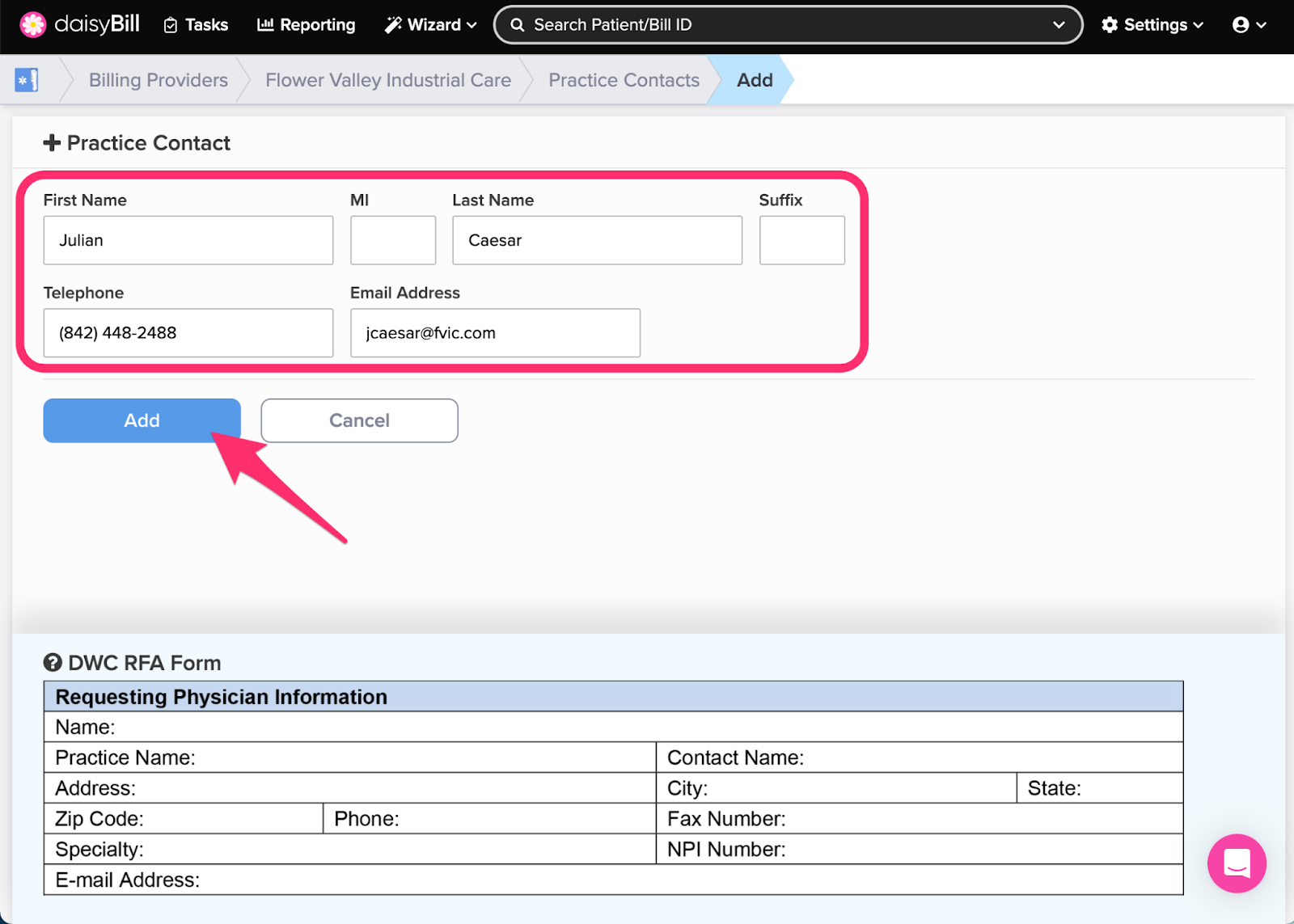The width and height of the screenshot is (1294, 924).
Task: Click the Suffix input field
Action: pyautogui.click(x=801, y=240)
